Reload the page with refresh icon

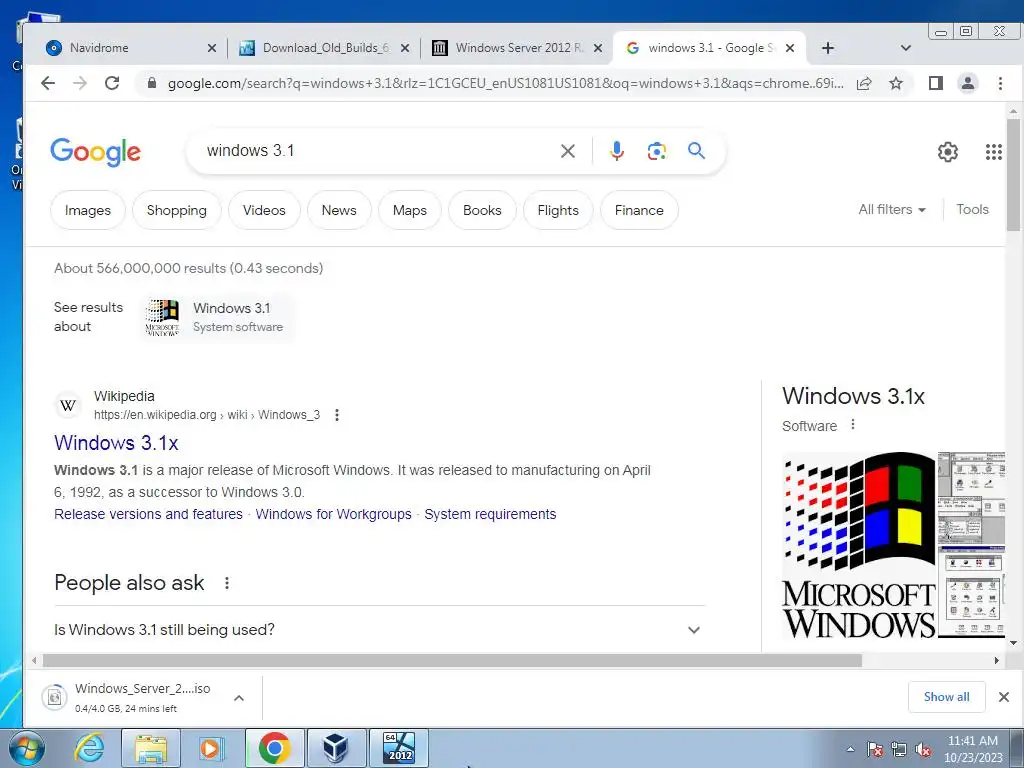tap(112, 83)
